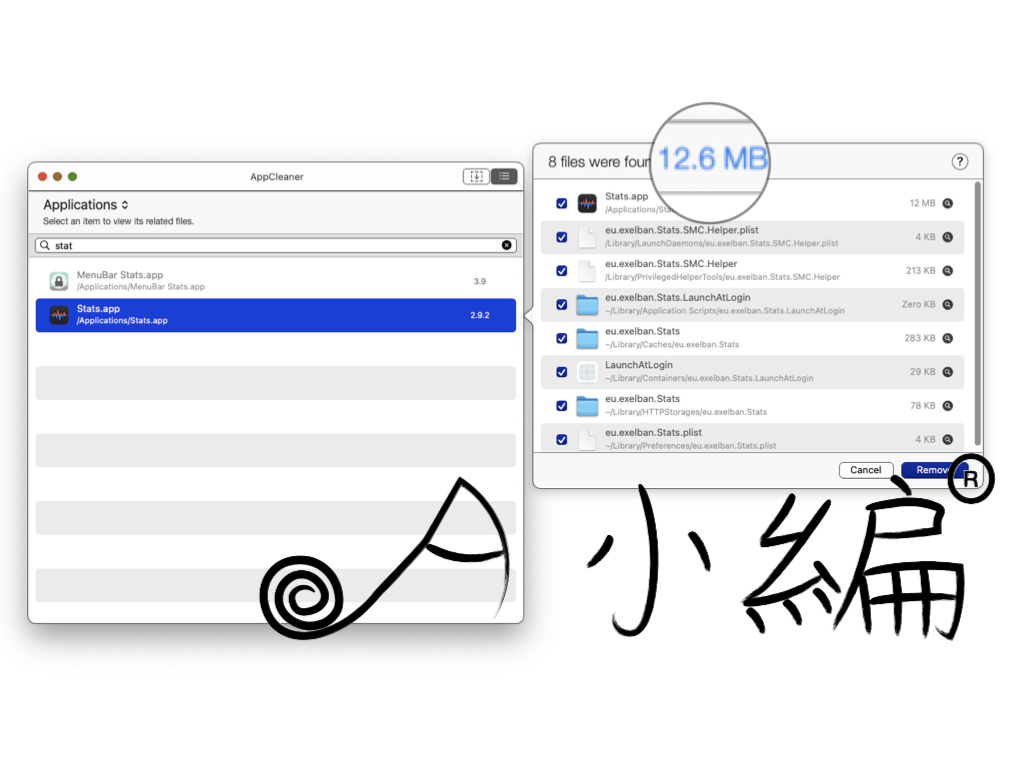Screen dimensions: 1024x768
Task: Click the AppCleaner window title
Action: coord(277,176)
